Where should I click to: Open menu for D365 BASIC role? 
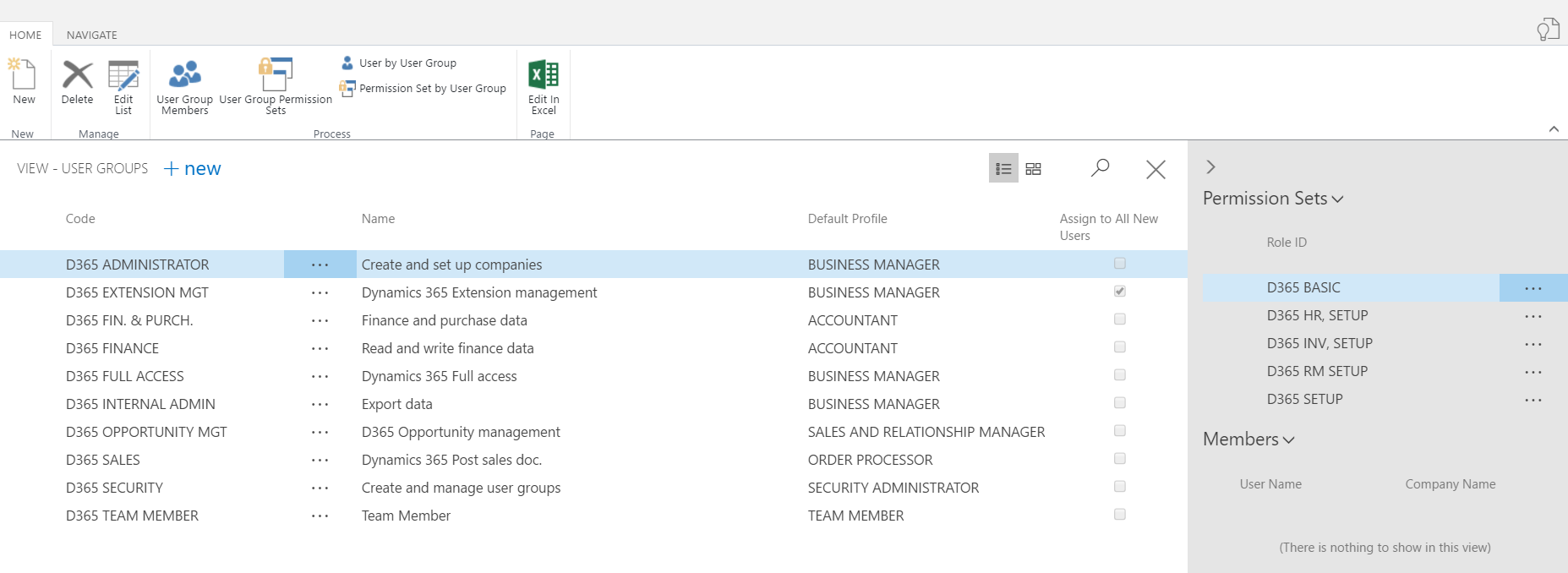click(x=1533, y=288)
